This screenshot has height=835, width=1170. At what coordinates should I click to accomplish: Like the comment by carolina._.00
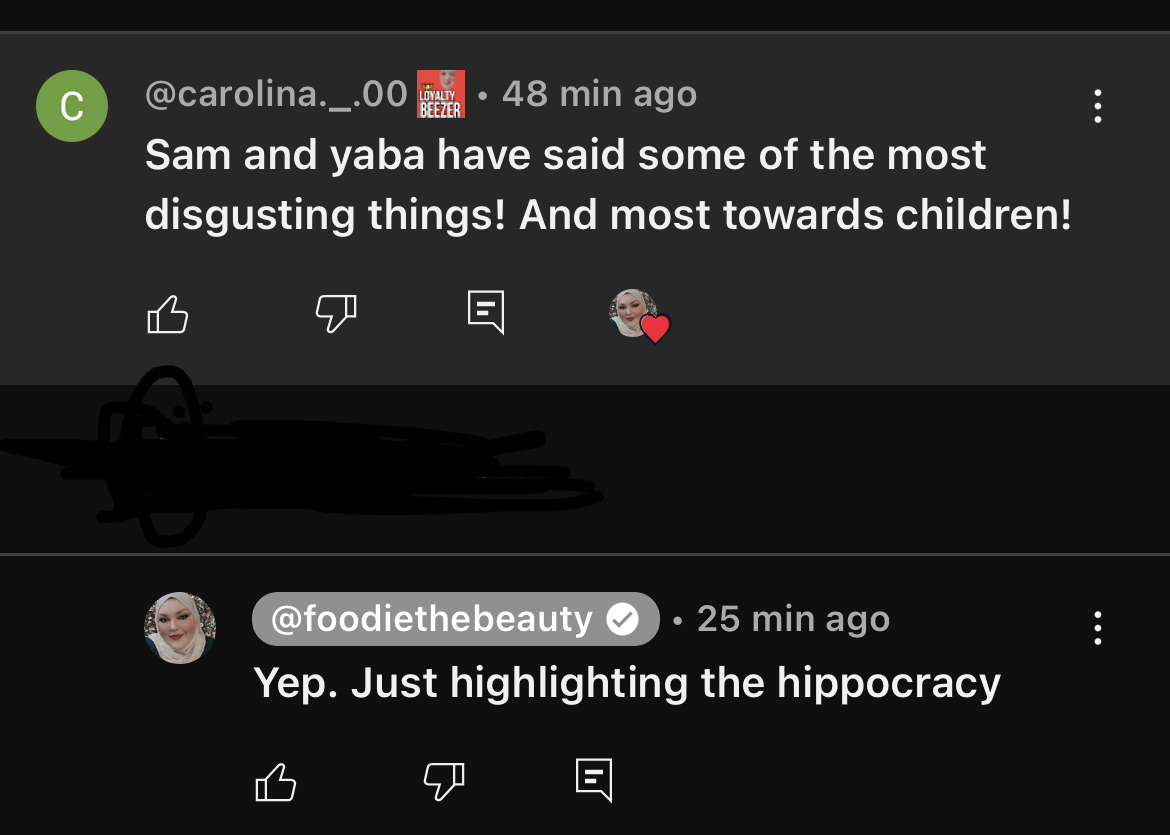click(x=168, y=314)
